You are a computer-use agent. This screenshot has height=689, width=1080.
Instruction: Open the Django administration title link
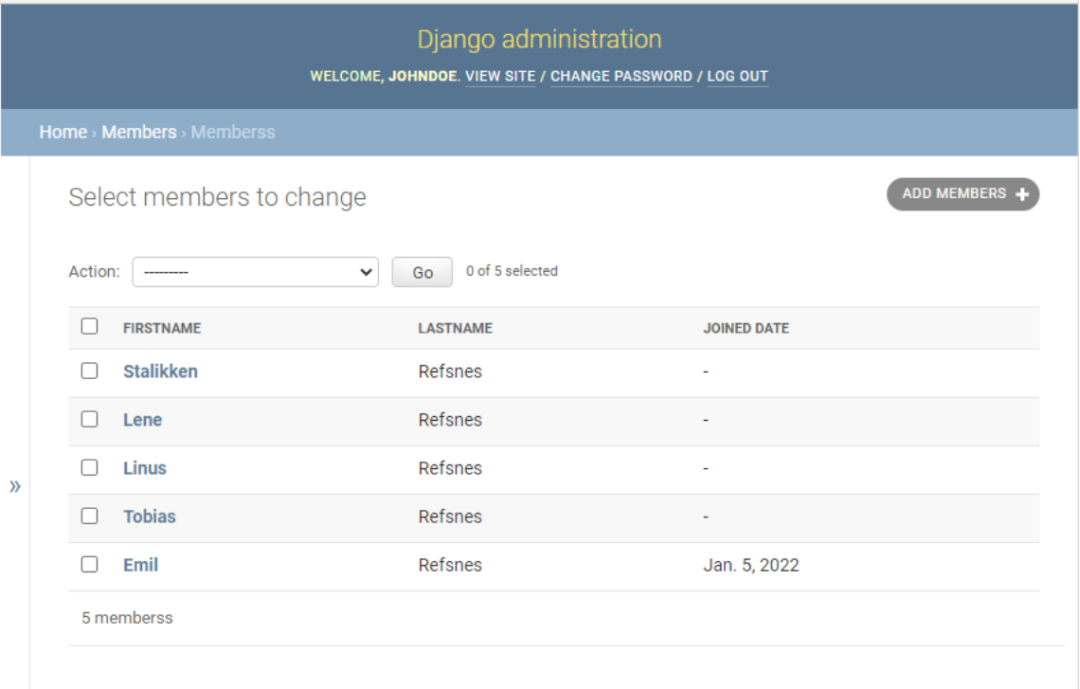pyautogui.click(x=539, y=39)
